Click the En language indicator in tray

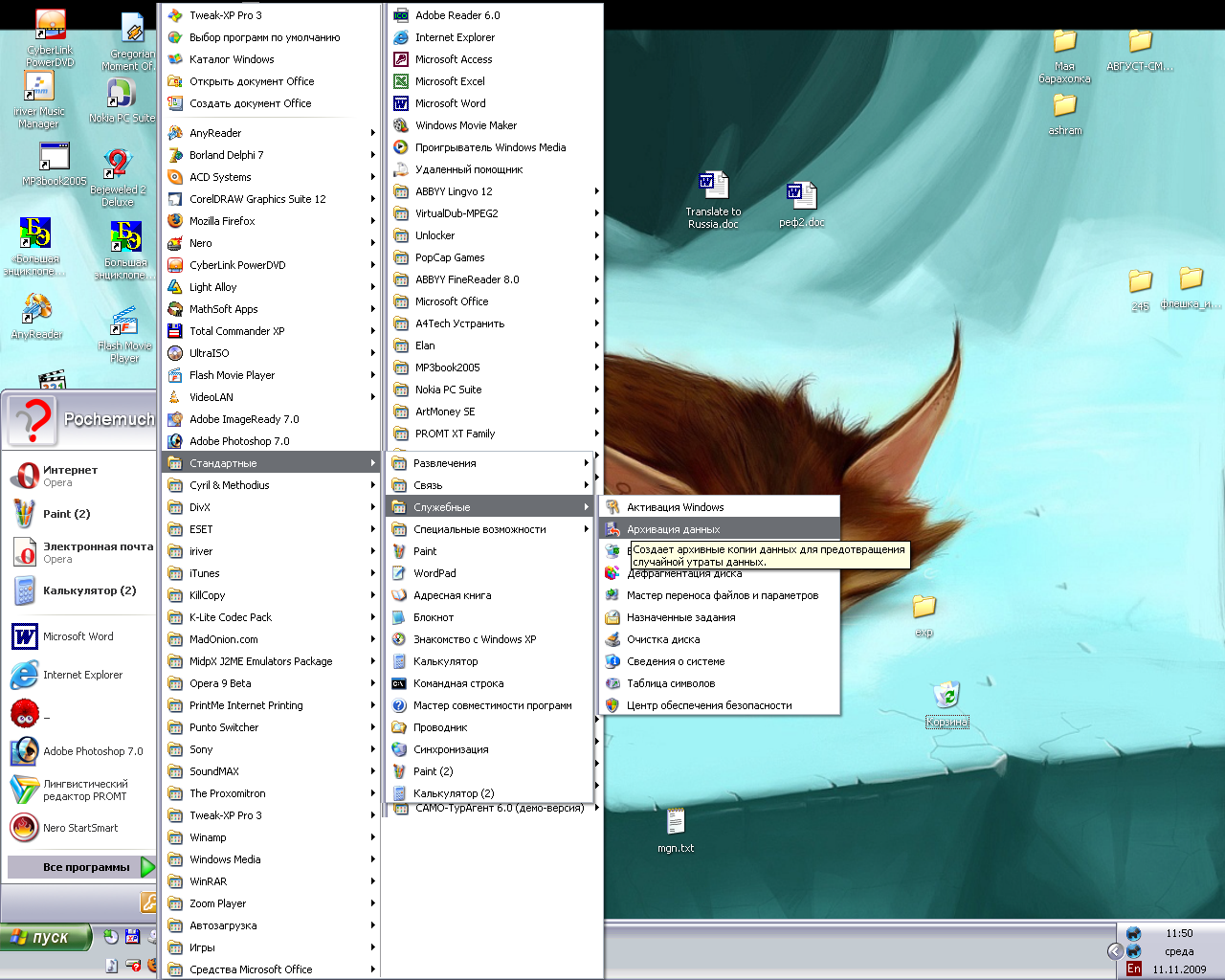pyautogui.click(x=1134, y=969)
